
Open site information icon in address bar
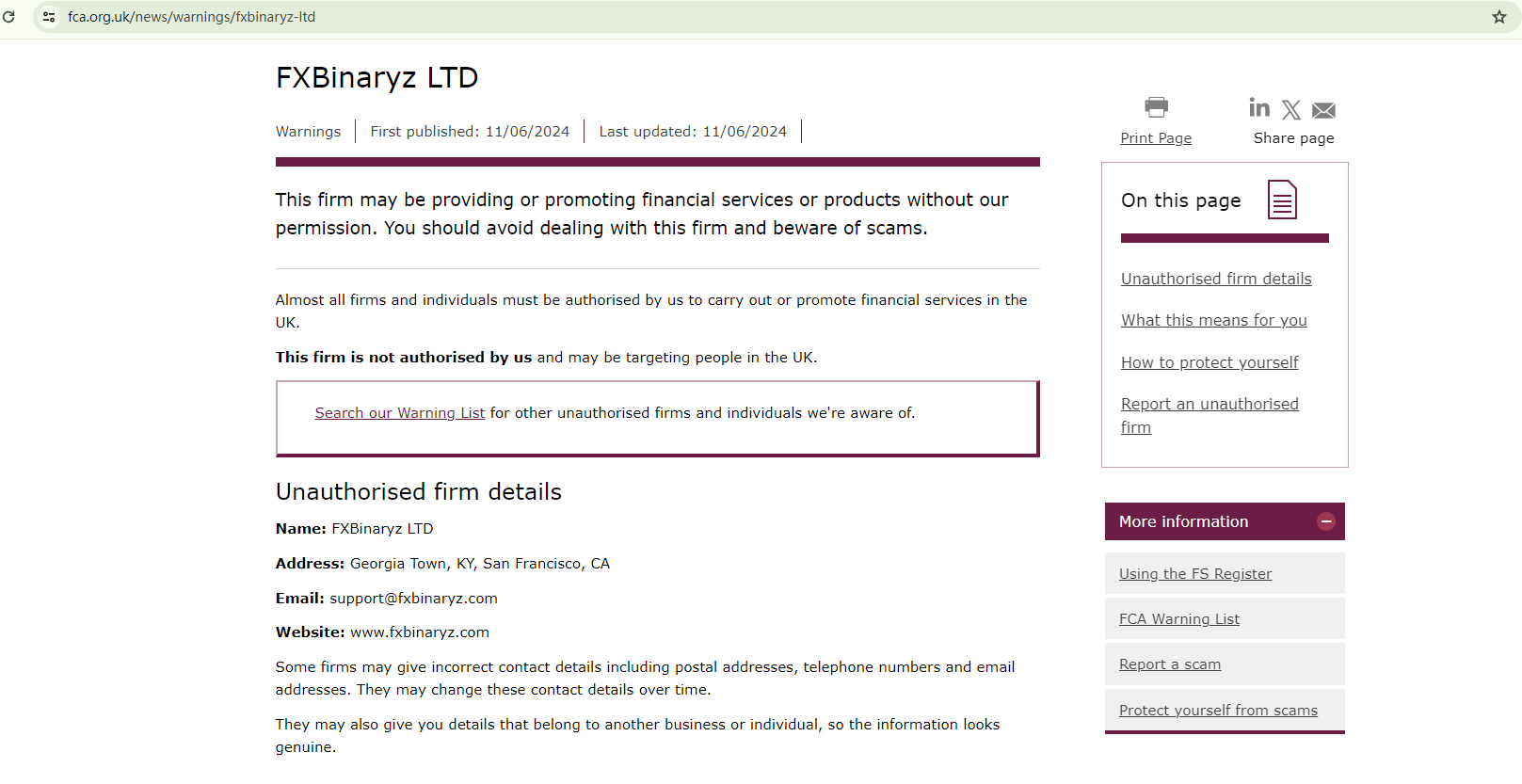tap(49, 17)
